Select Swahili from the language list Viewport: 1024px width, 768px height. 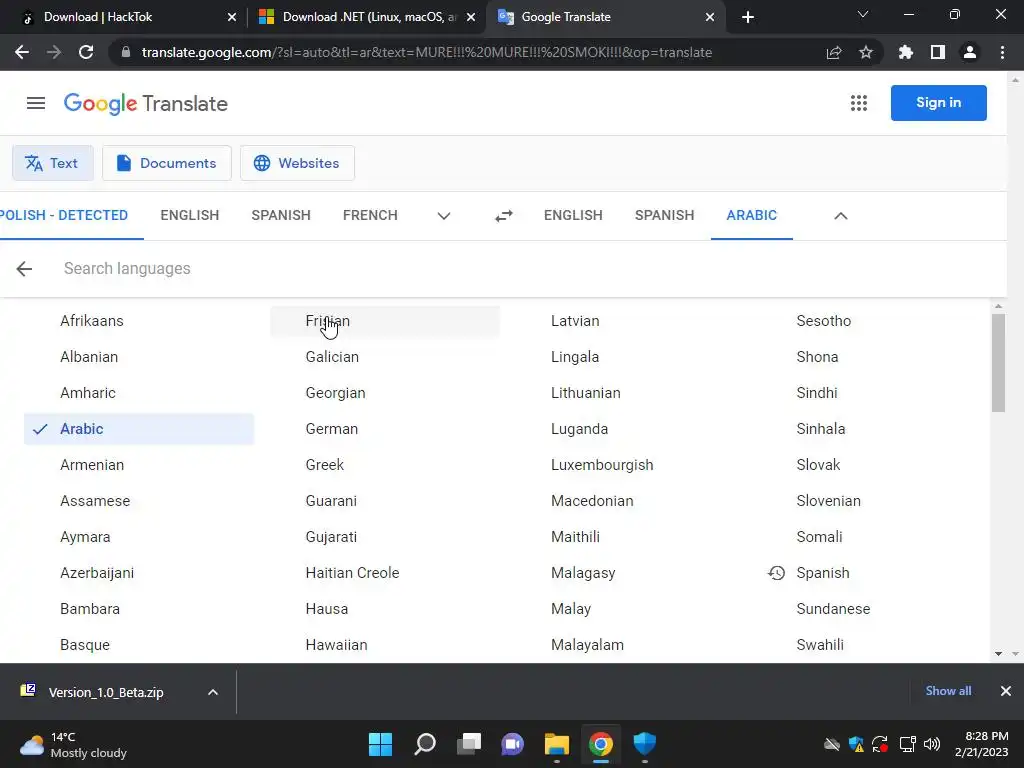(820, 645)
